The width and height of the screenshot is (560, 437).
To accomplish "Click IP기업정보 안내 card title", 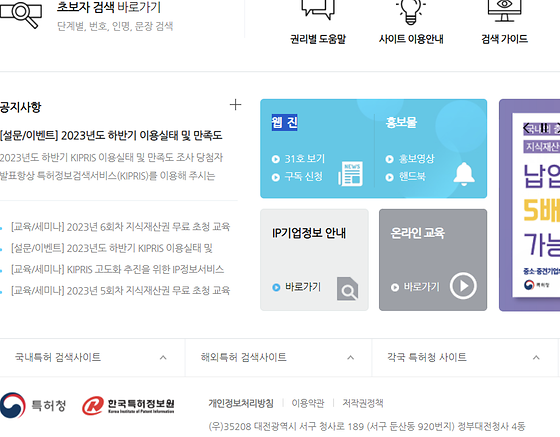I will [x=309, y=233].
